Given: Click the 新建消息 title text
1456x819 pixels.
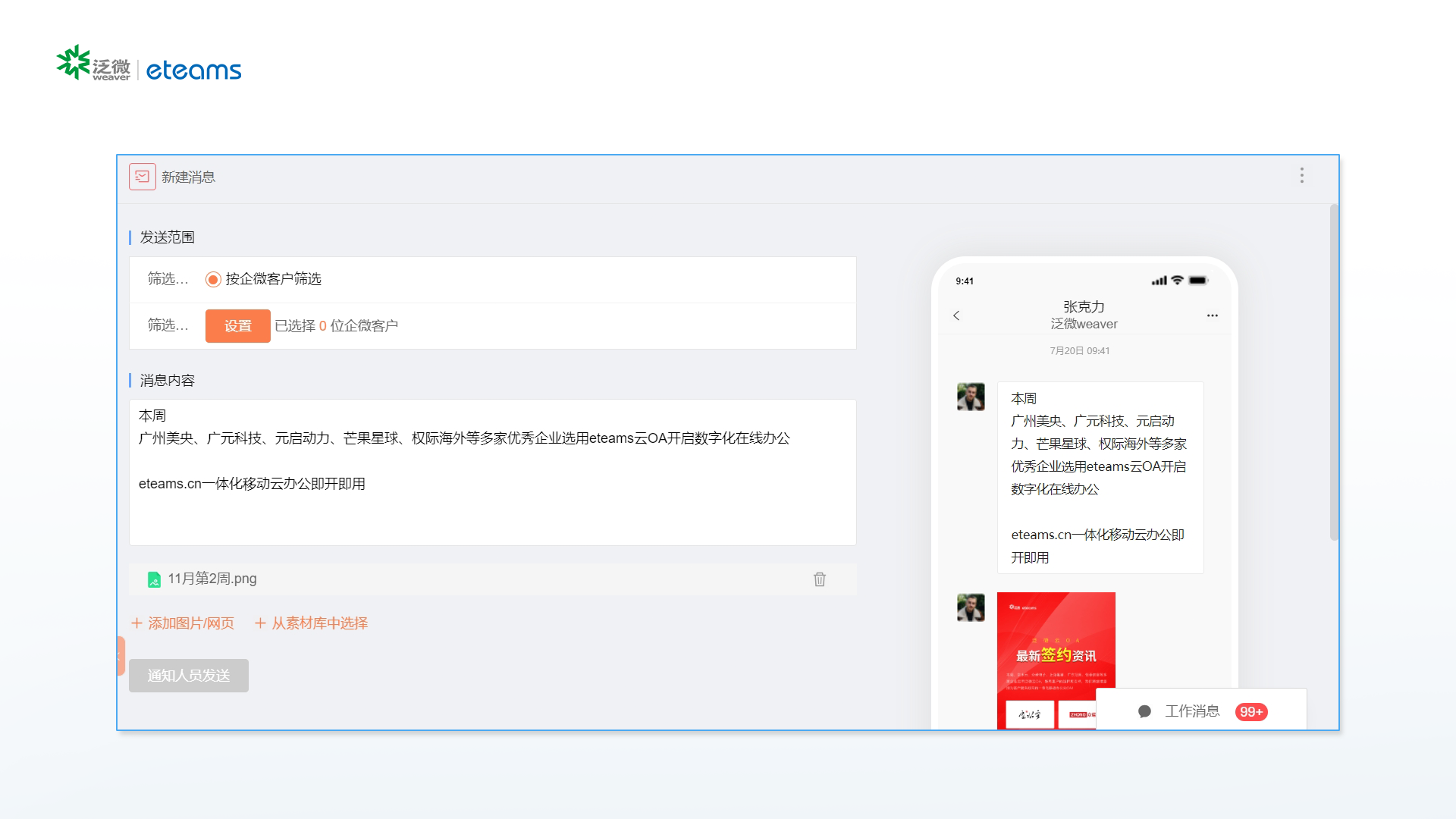Looking at the screenshot, I should pos(188,177).
